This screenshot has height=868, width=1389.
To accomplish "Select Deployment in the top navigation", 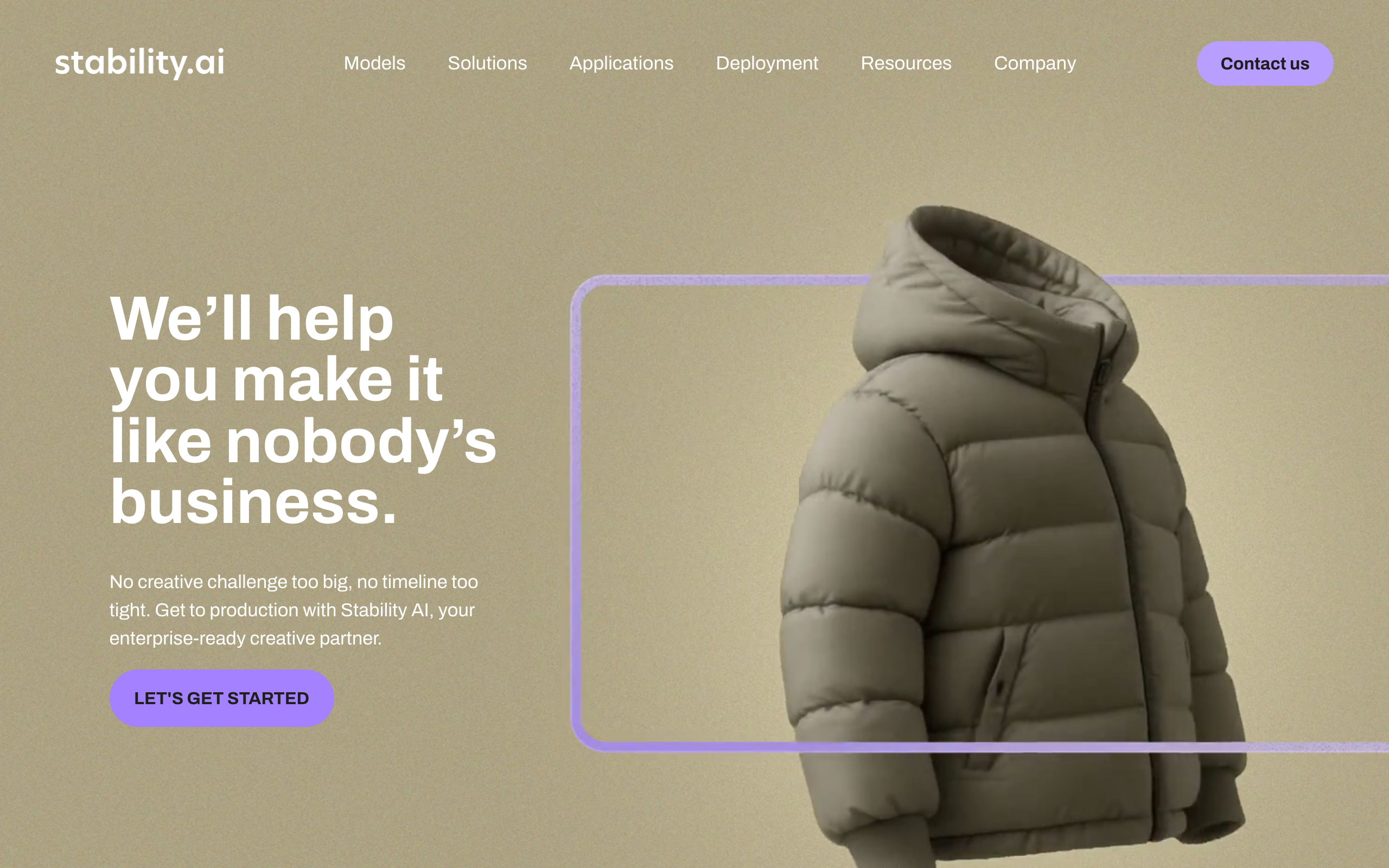I will pos(767,63).
